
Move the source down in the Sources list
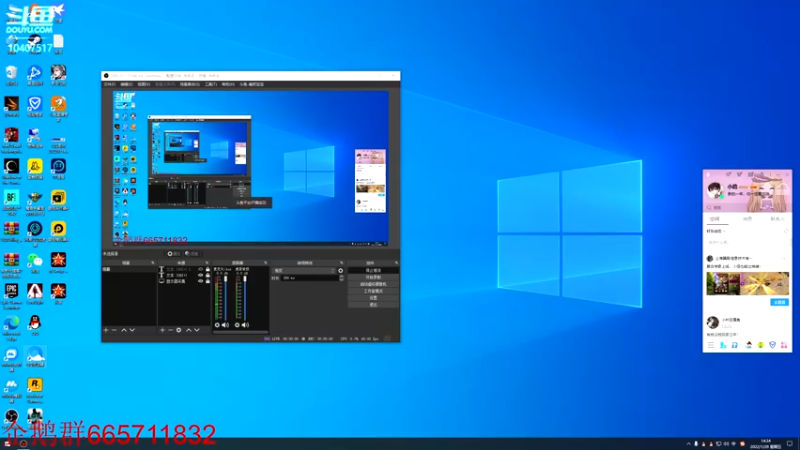pyautogui.click(x=197, y=330)
